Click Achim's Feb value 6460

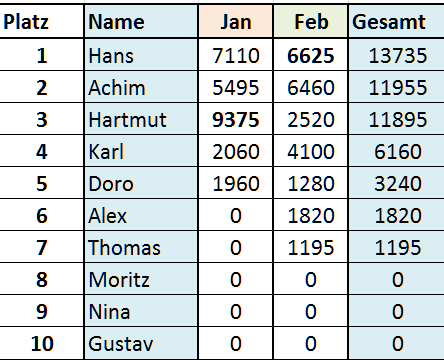(311, 87)
